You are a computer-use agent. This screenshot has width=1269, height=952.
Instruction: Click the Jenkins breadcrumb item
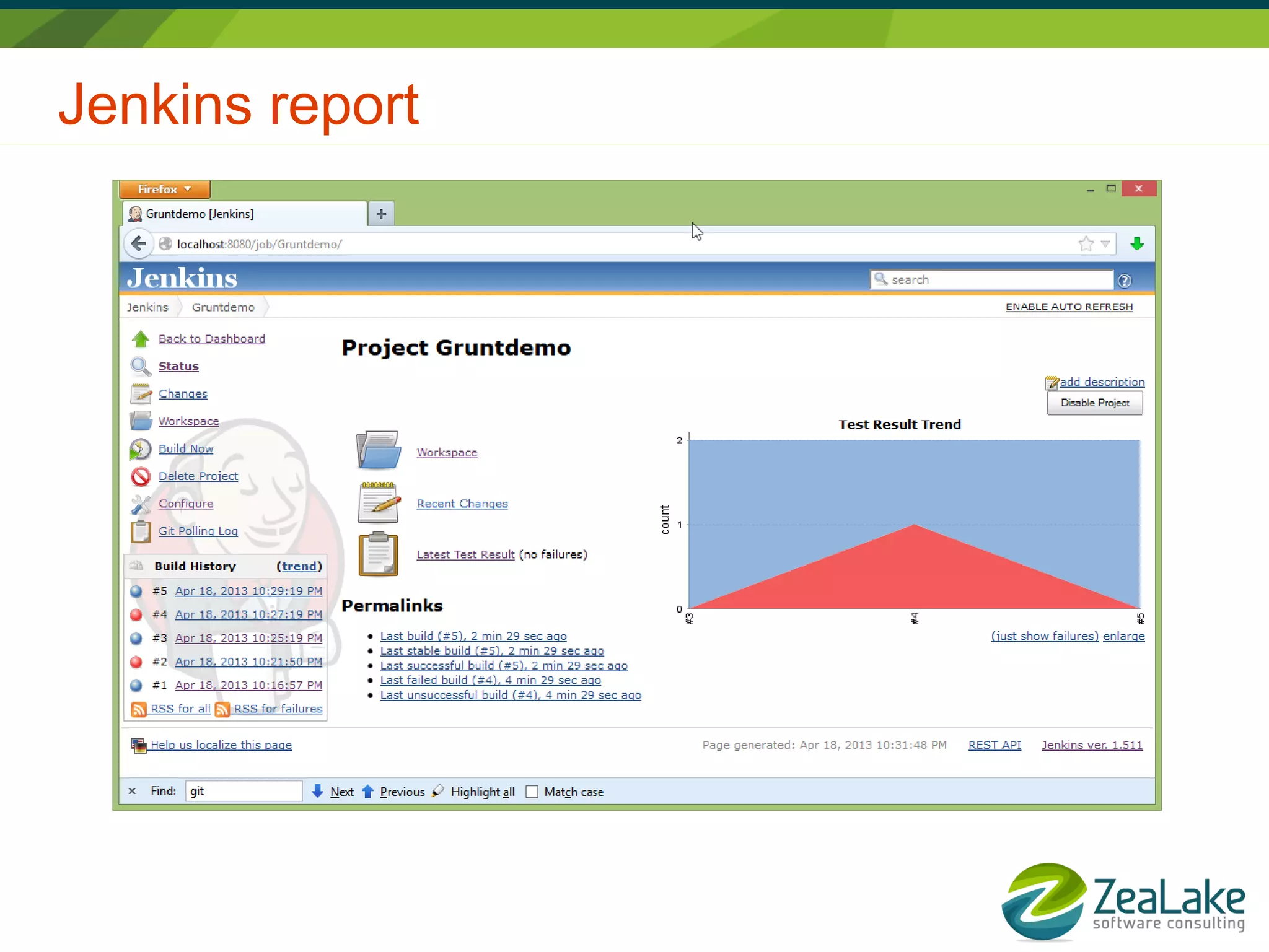147,307
